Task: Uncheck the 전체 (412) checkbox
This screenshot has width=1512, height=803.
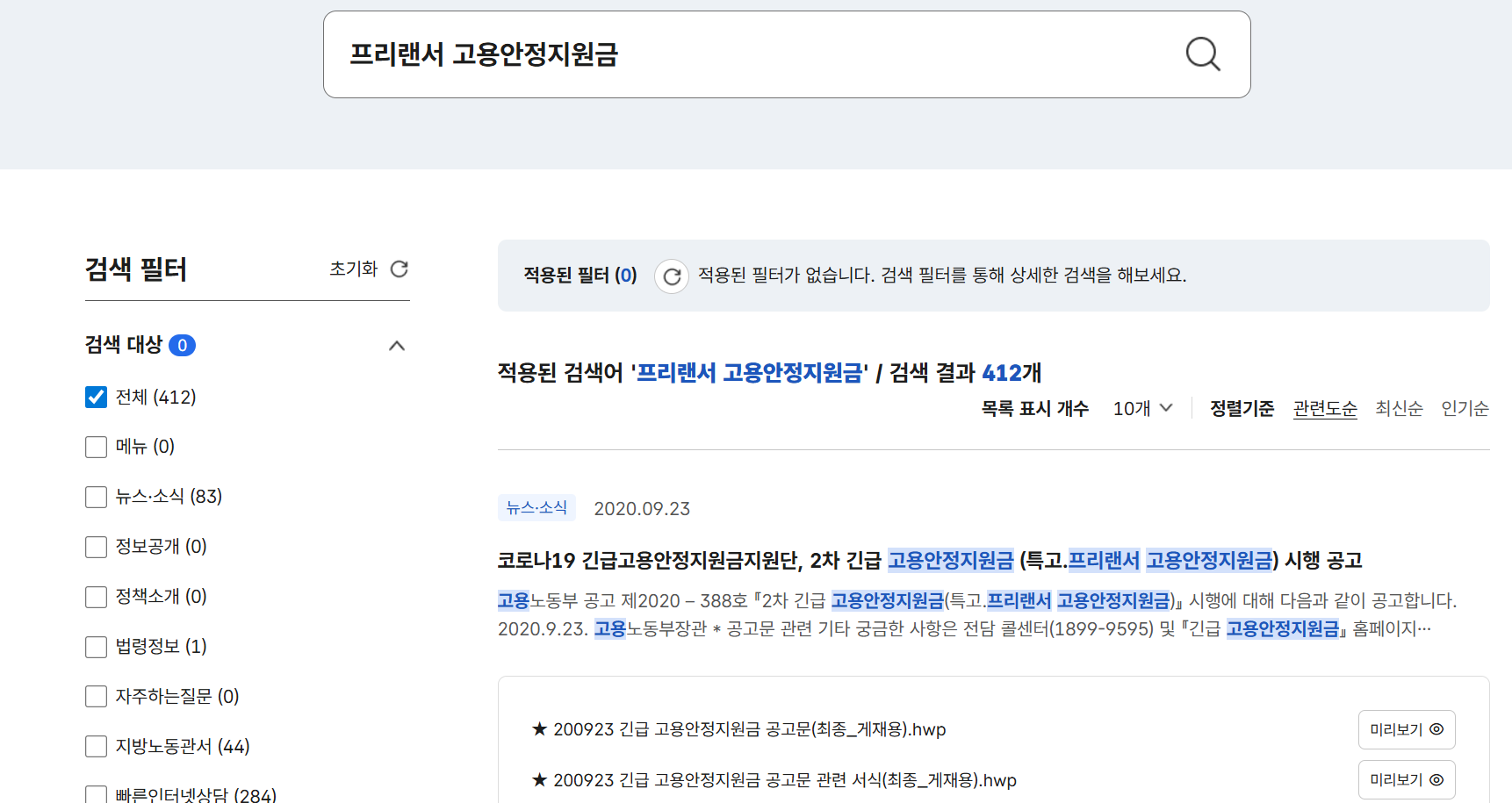Action: (x=96, y=398)
